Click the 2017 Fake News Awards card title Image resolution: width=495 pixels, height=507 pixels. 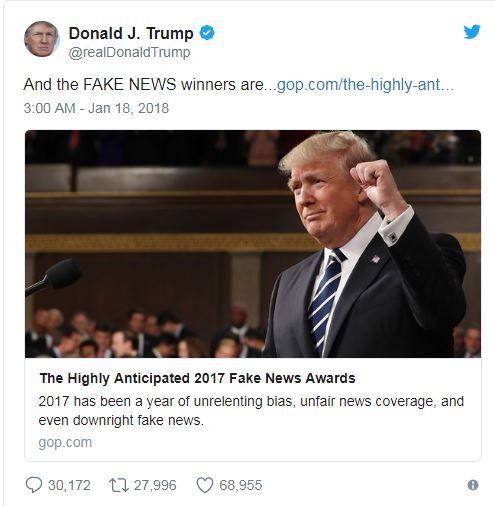point(197,378)
